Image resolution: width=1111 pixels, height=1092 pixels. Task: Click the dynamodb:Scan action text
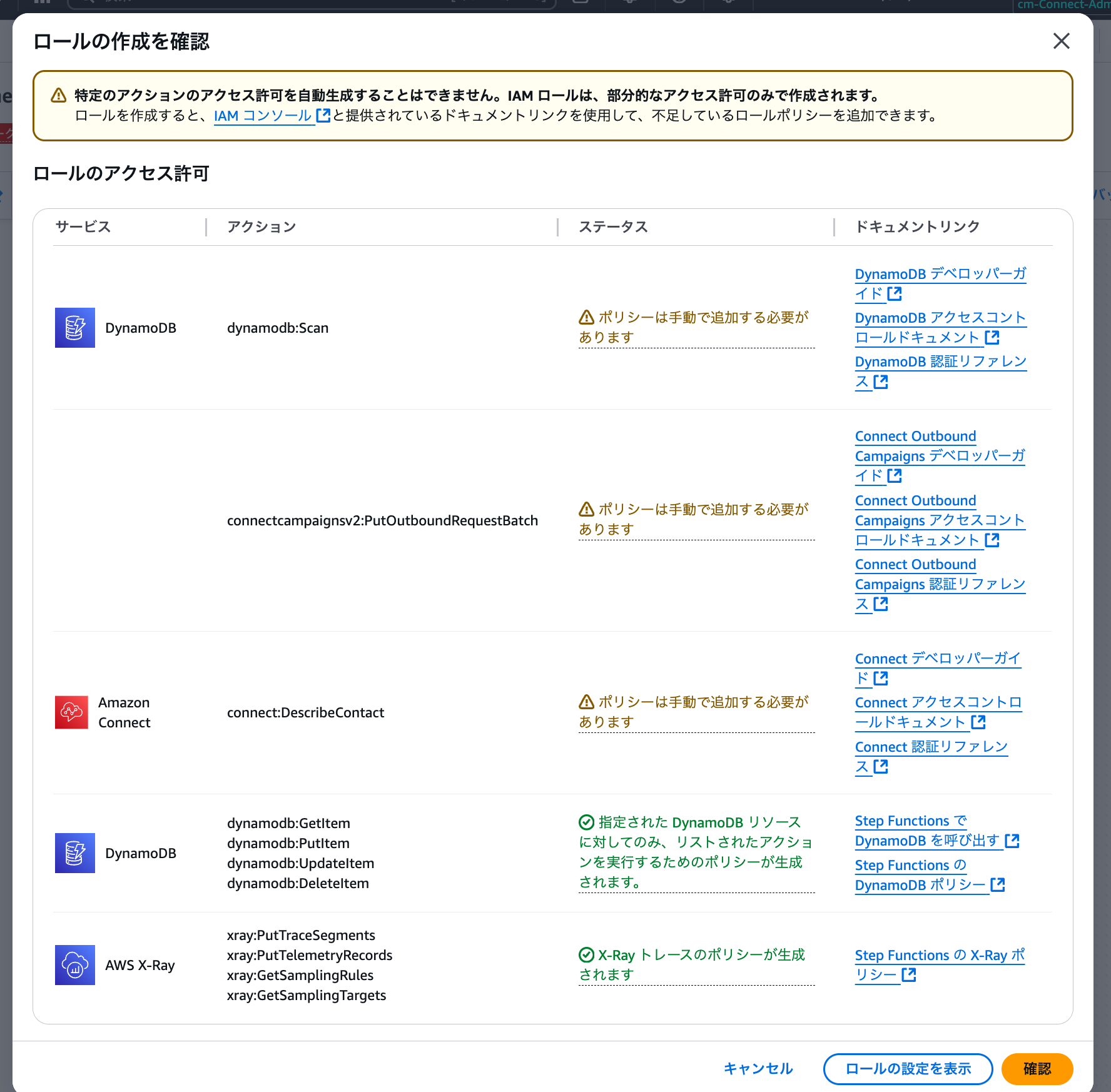(x=278, y=328)
